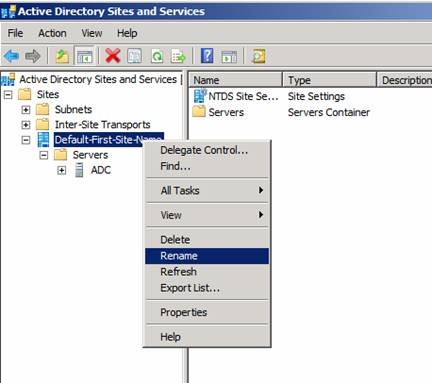Open the Help menu in menu bar

[x=127, y=33]
